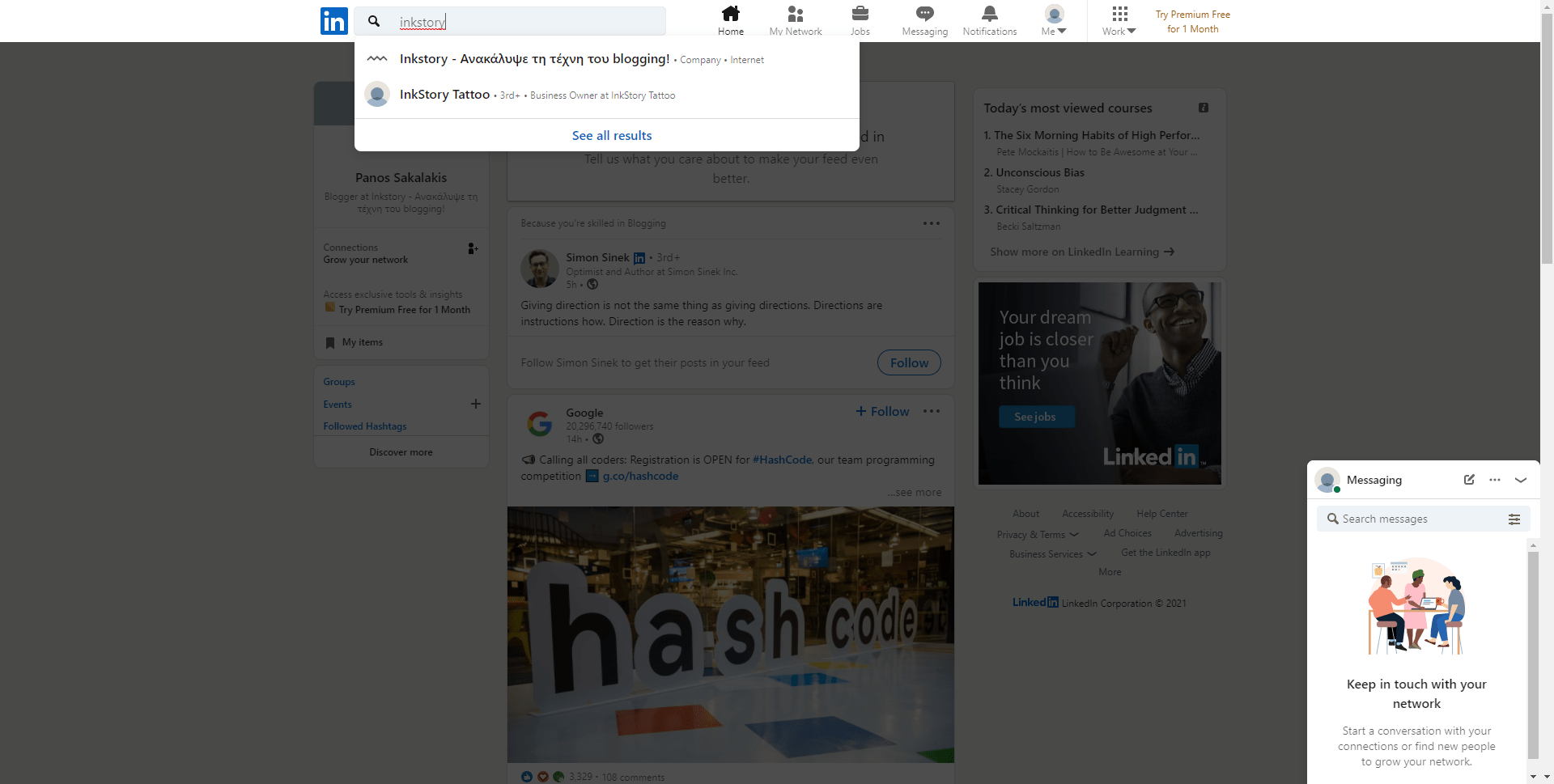Click the Add connections icon next to Connections
The image size is (1554, 784).
coord(473,248)
